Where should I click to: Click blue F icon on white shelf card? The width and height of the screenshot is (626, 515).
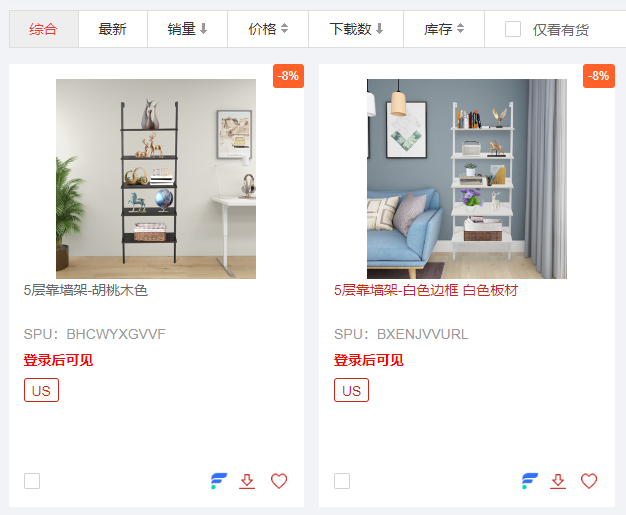point(530,481)
